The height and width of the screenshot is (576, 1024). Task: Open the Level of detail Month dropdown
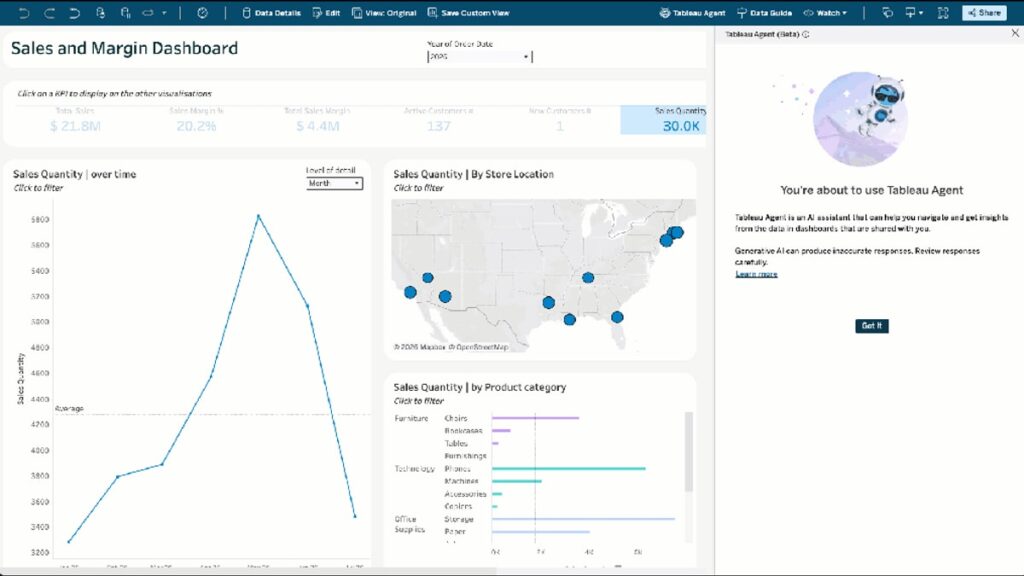click(334, 184)
